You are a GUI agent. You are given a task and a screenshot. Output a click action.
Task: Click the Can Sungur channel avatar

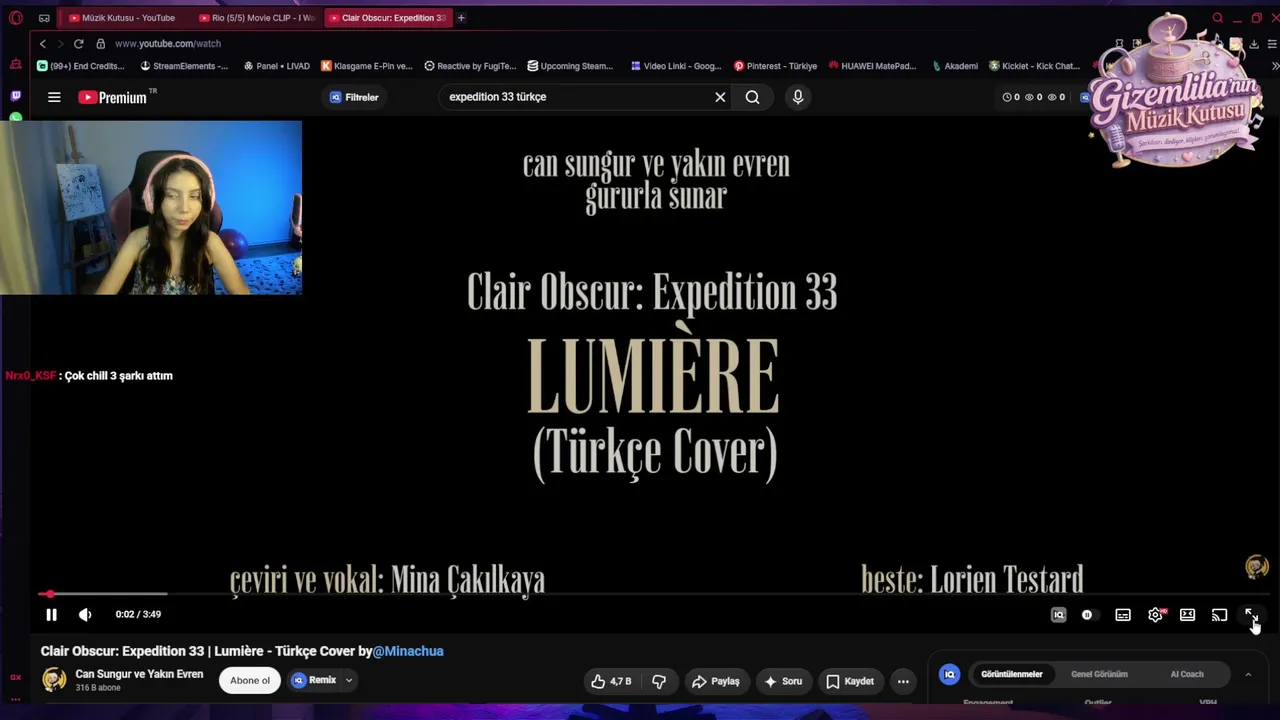54,681
